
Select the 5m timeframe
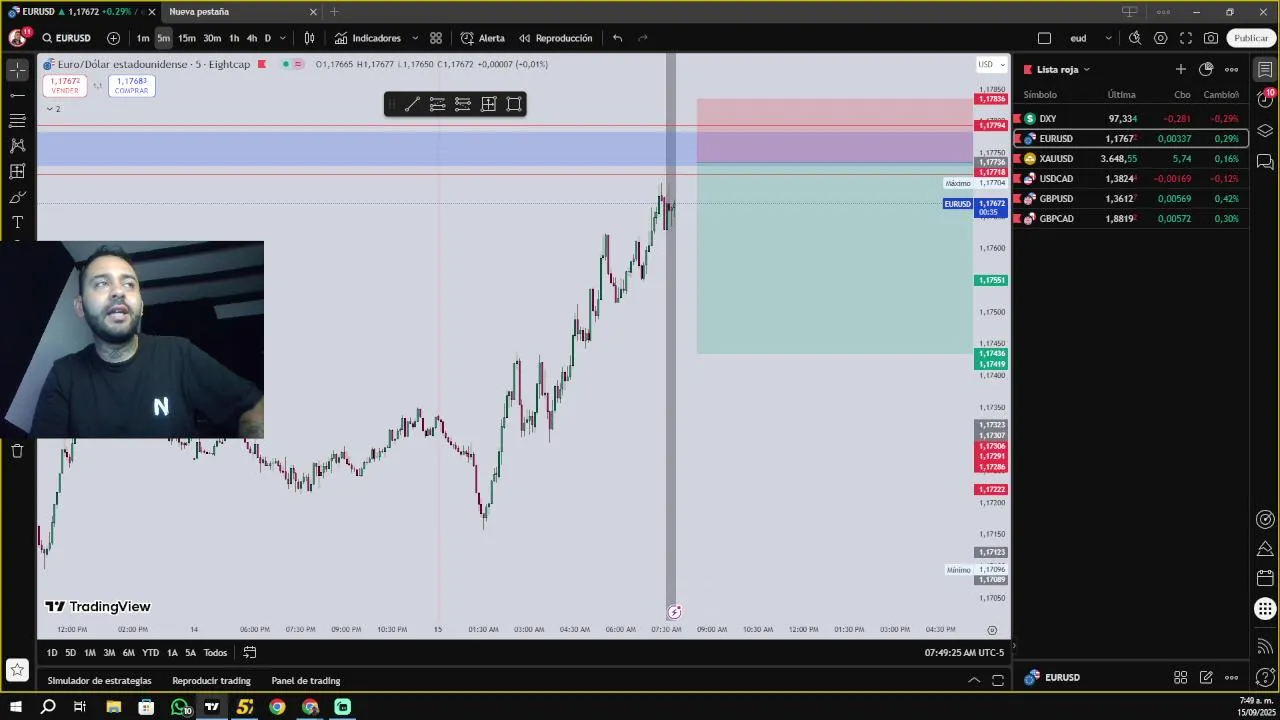163,38
